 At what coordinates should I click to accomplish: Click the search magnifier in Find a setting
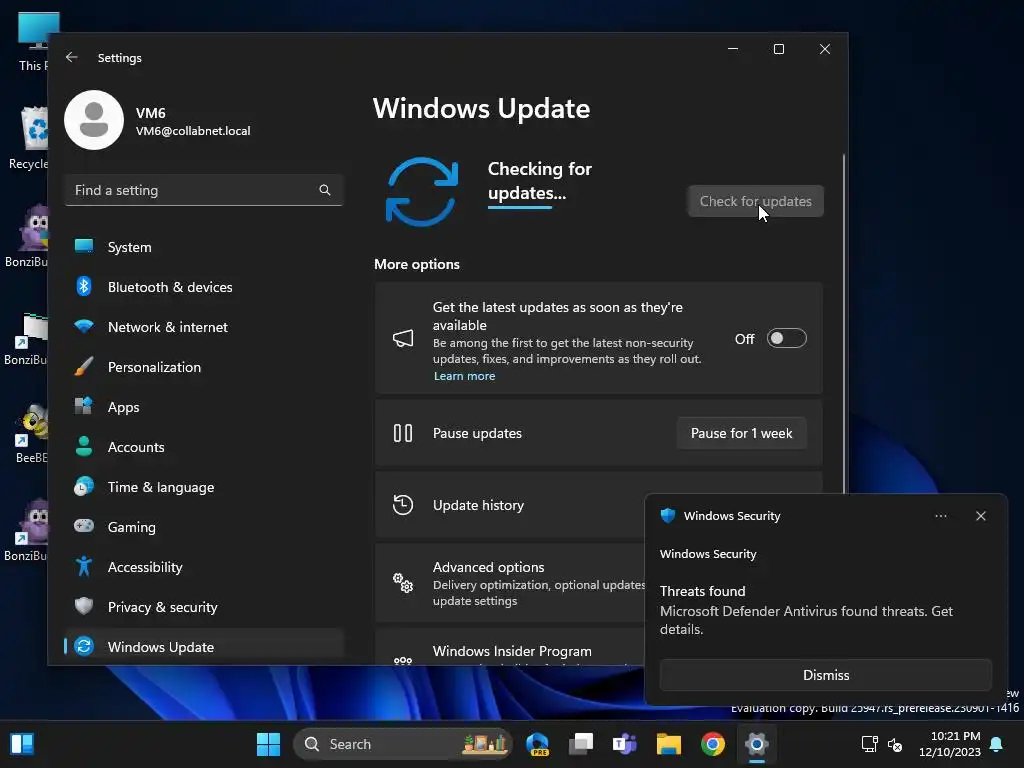coord(325,190)
